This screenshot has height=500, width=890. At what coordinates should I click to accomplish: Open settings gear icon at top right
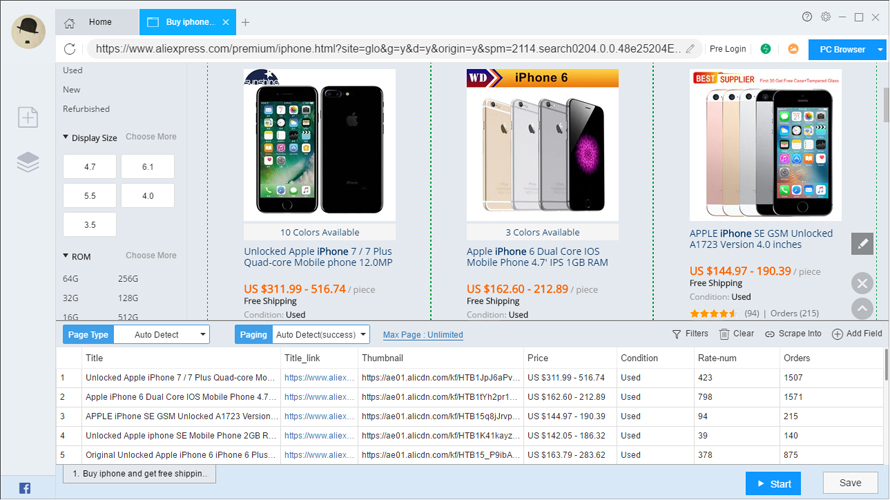pos(825,17)
